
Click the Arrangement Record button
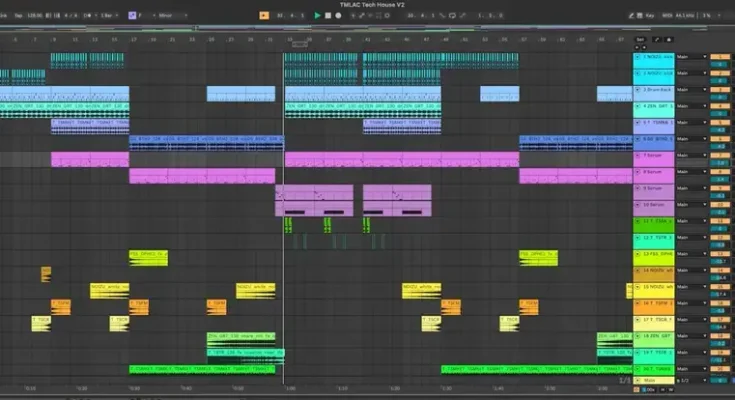[x=339, y=16]
